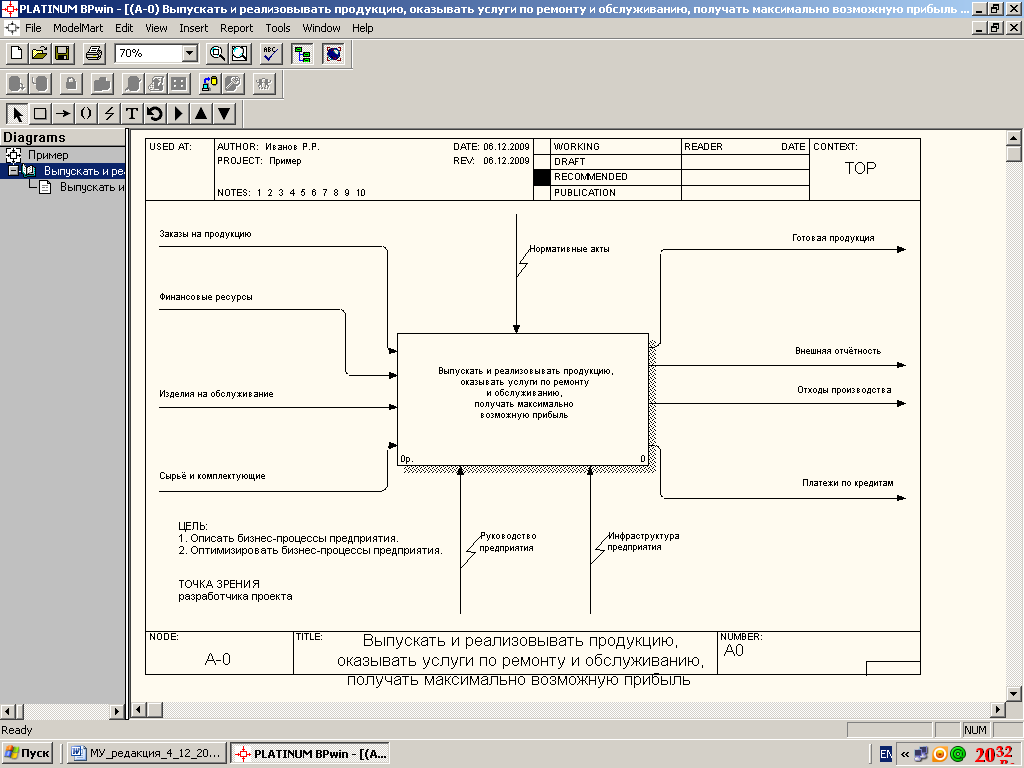Click the ModelMart people icon
1024x768 pixels.
click(264, 84)
